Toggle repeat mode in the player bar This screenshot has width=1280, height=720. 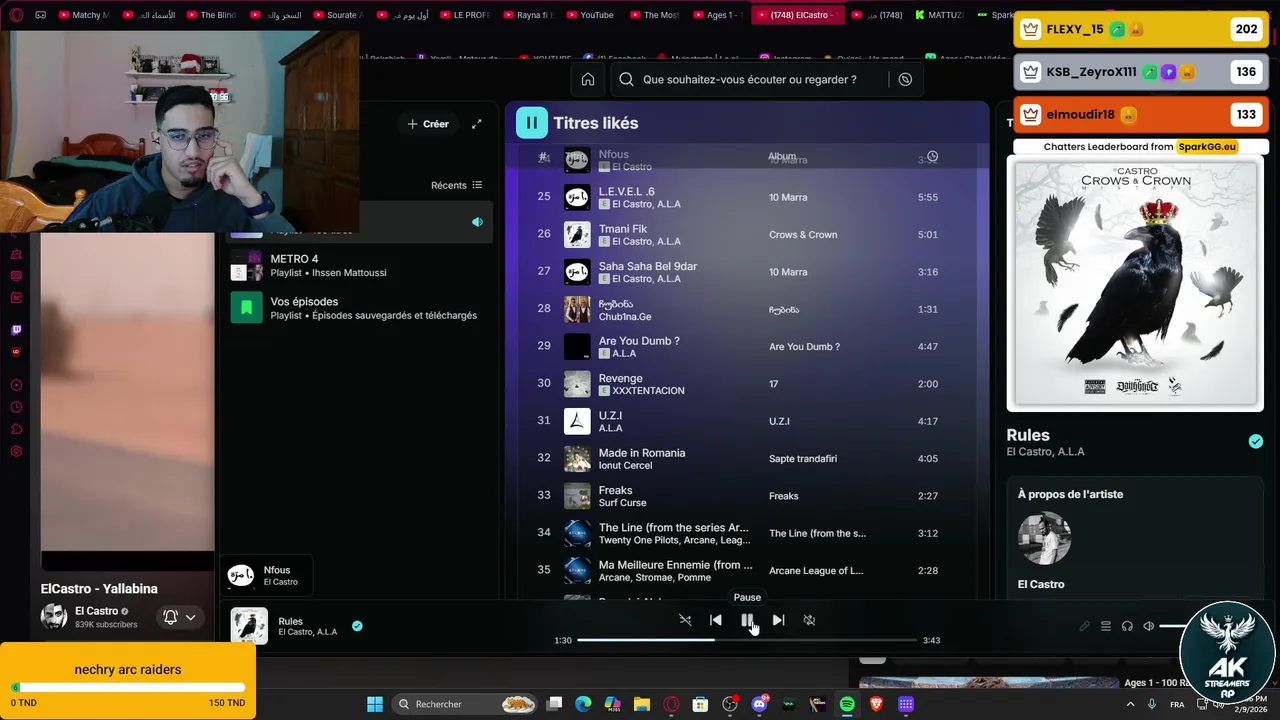click(809, 620)
